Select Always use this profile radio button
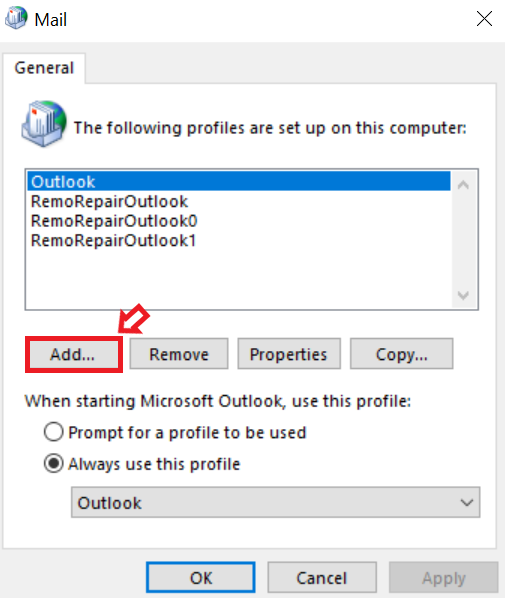The image size is (505, 598). 53,464
